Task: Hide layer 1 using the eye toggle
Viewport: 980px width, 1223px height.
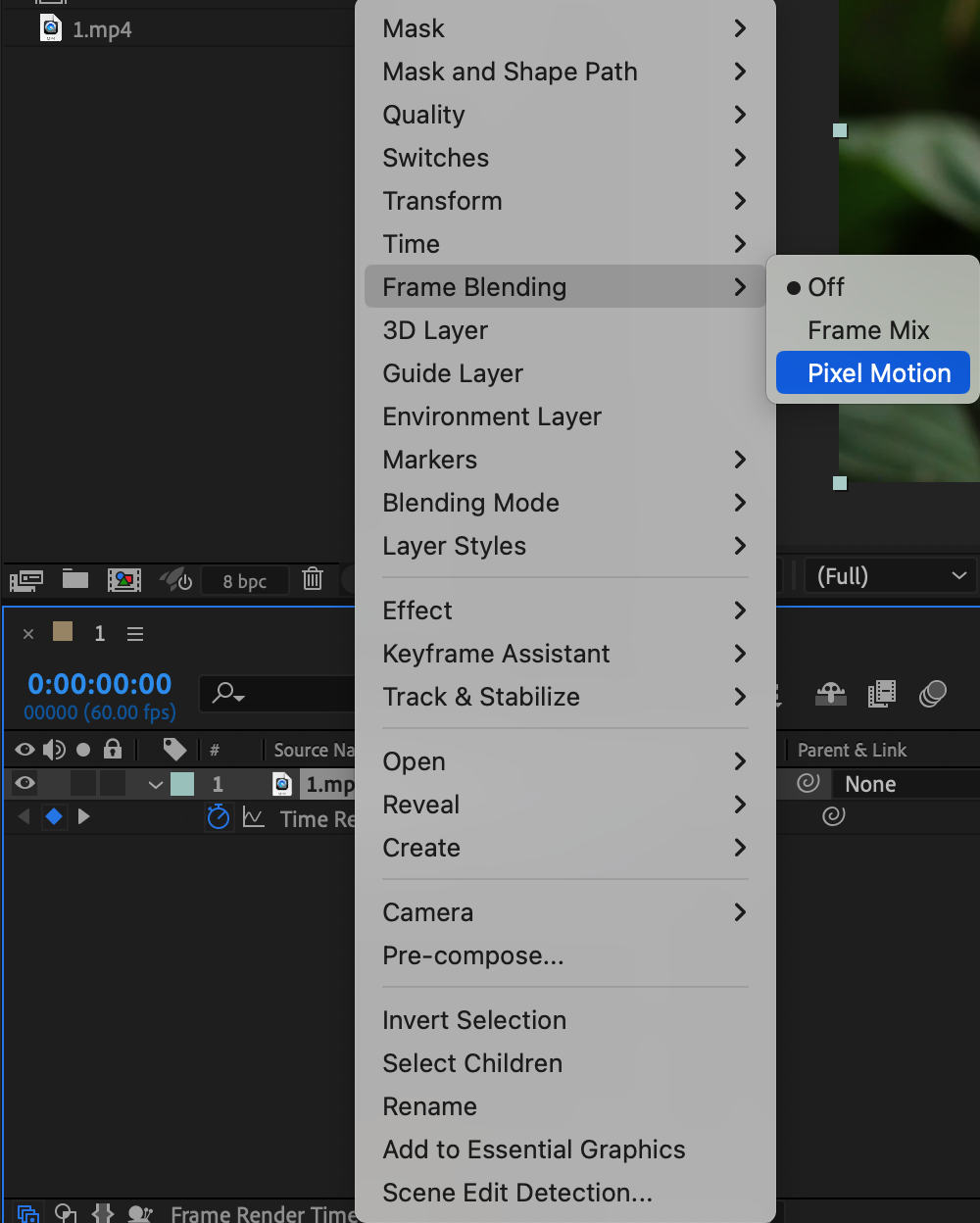Action: click(25, 783)
